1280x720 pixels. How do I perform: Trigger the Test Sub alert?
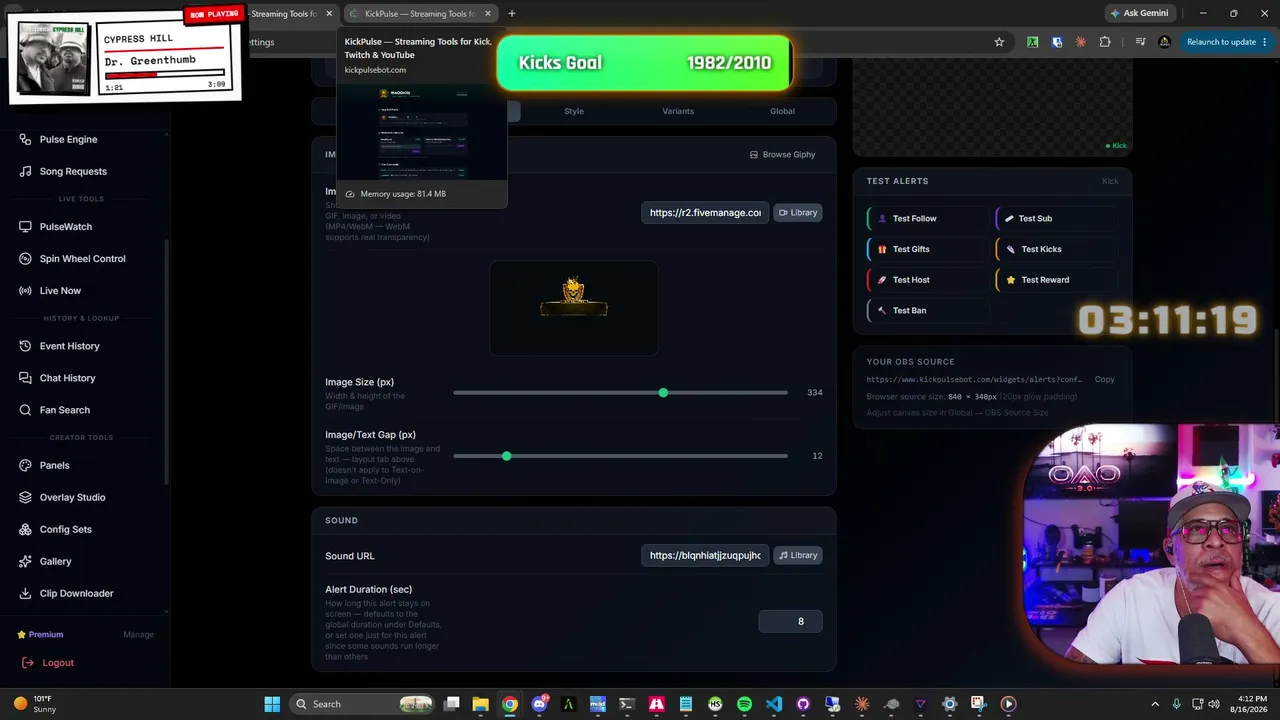tap(1056, 219)
